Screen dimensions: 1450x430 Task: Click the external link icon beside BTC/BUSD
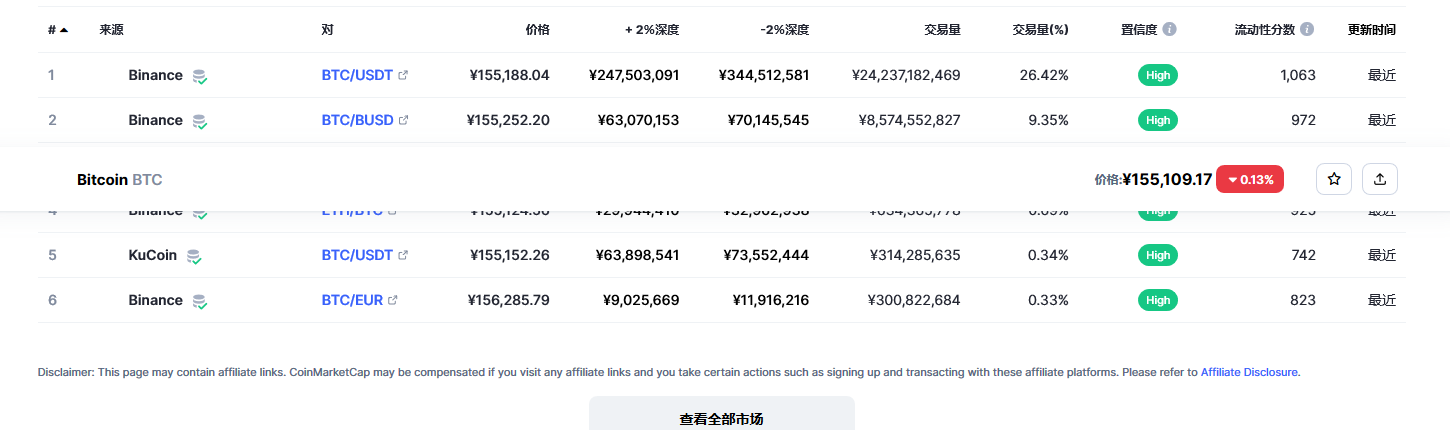[404, 120]
